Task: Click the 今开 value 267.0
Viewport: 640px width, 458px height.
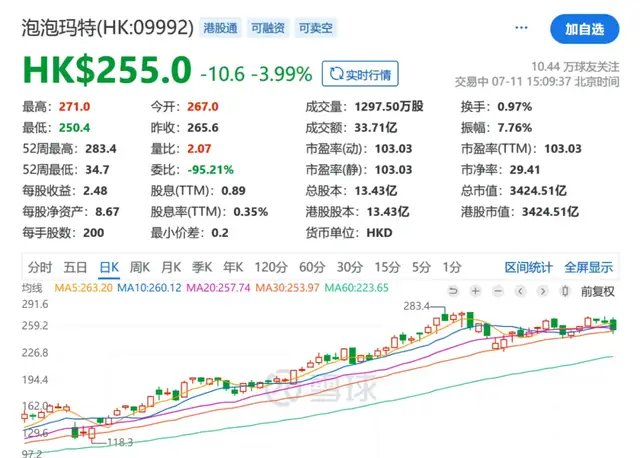Action: point(203,107)
